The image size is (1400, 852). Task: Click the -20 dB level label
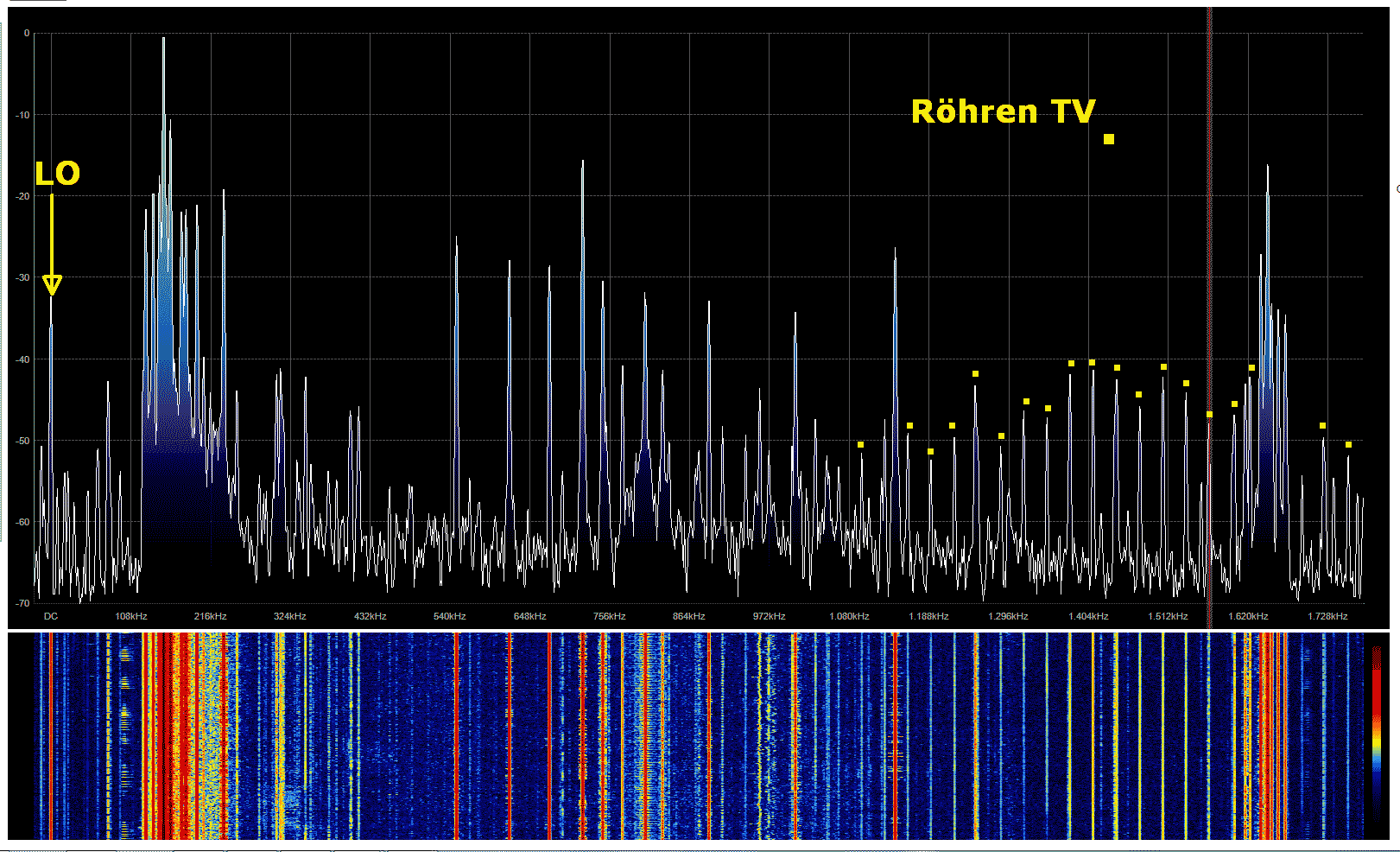(23, 196)
